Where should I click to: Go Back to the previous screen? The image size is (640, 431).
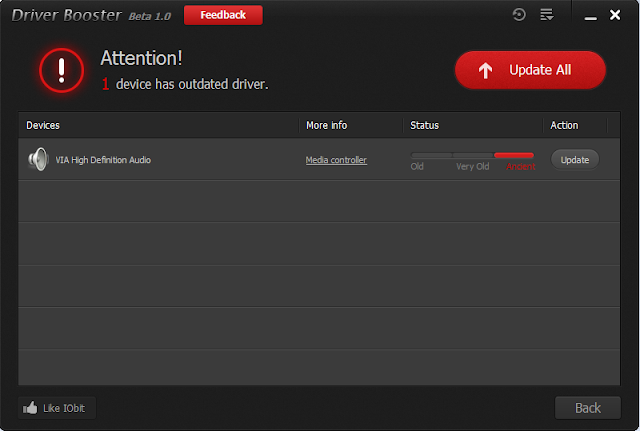[x=588, y=408]
